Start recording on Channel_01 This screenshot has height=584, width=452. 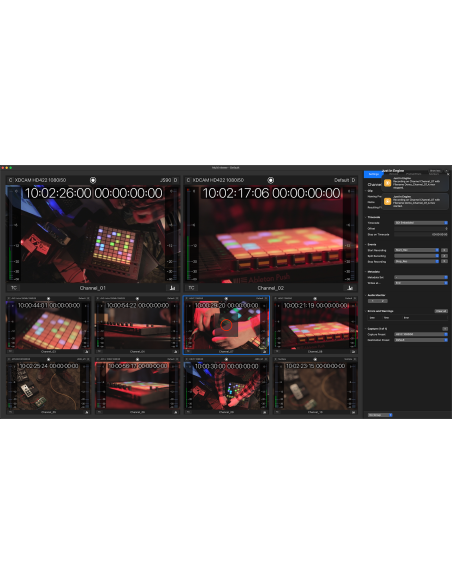tap(93, 180)
